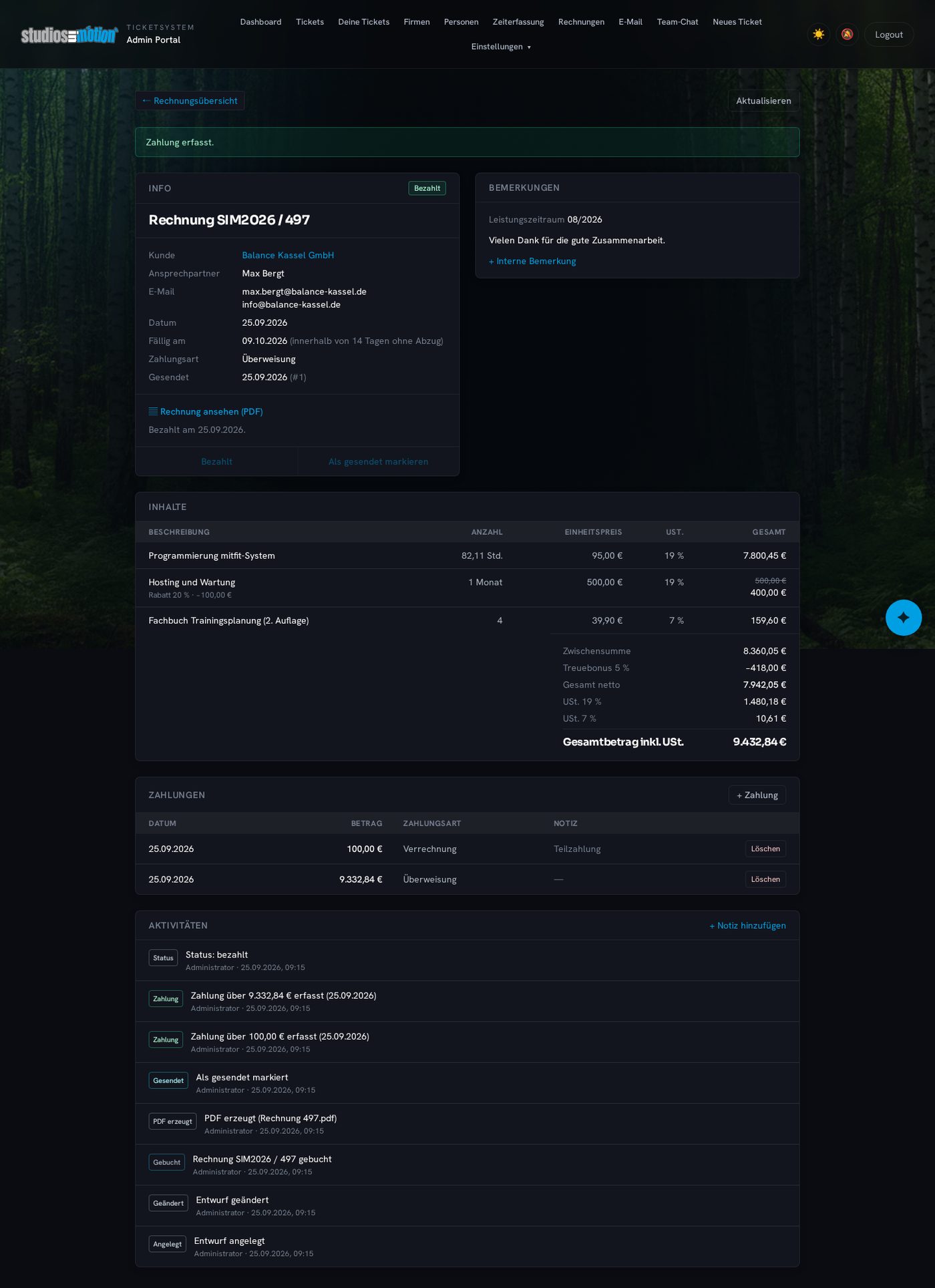Open the Balance Kassel GmbH customer link
This screenshot has width=935, height=1288.
pyautogui.click(x=288, y=255)
